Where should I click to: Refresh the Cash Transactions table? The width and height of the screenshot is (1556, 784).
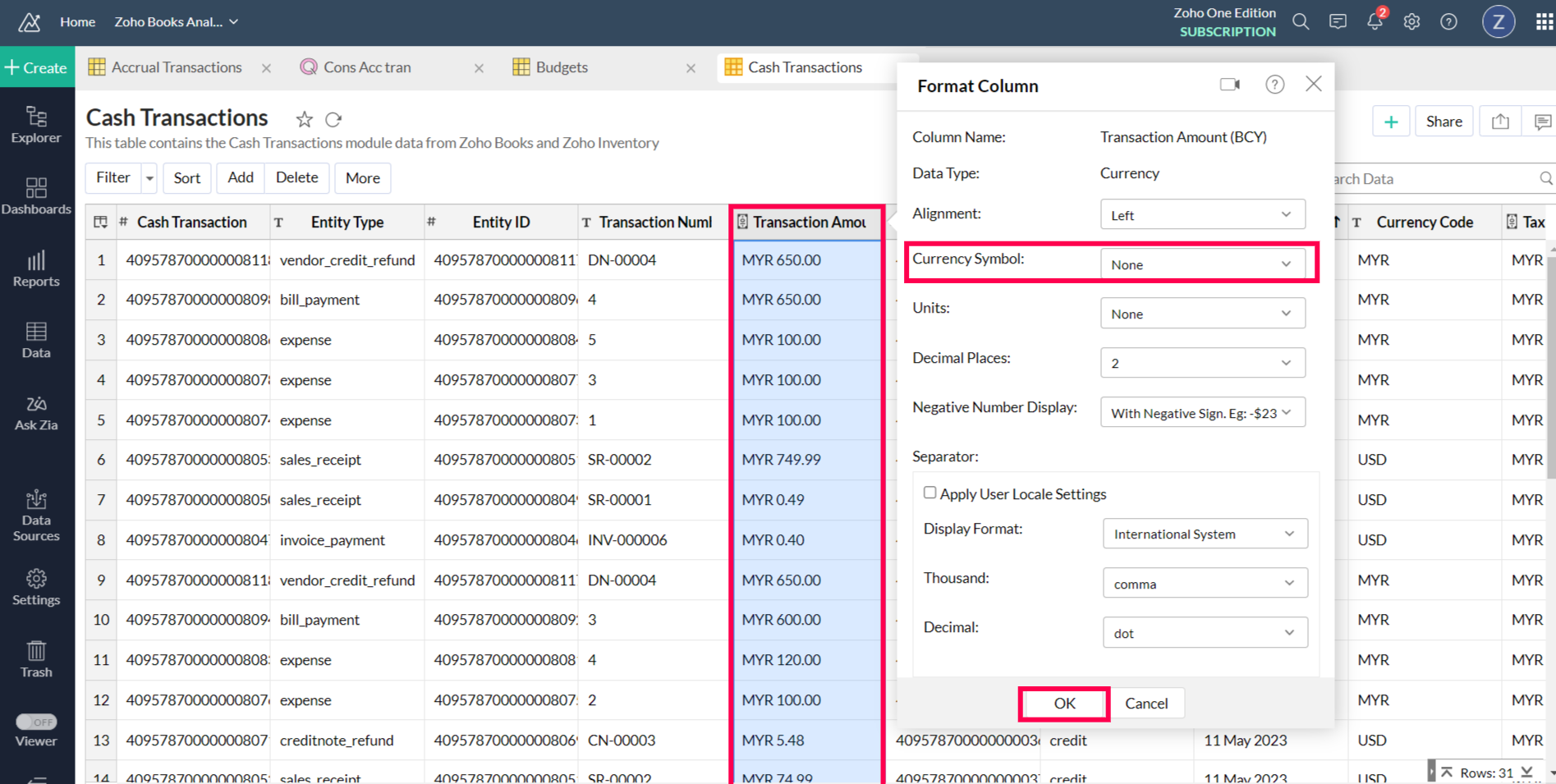click(333, 120)
